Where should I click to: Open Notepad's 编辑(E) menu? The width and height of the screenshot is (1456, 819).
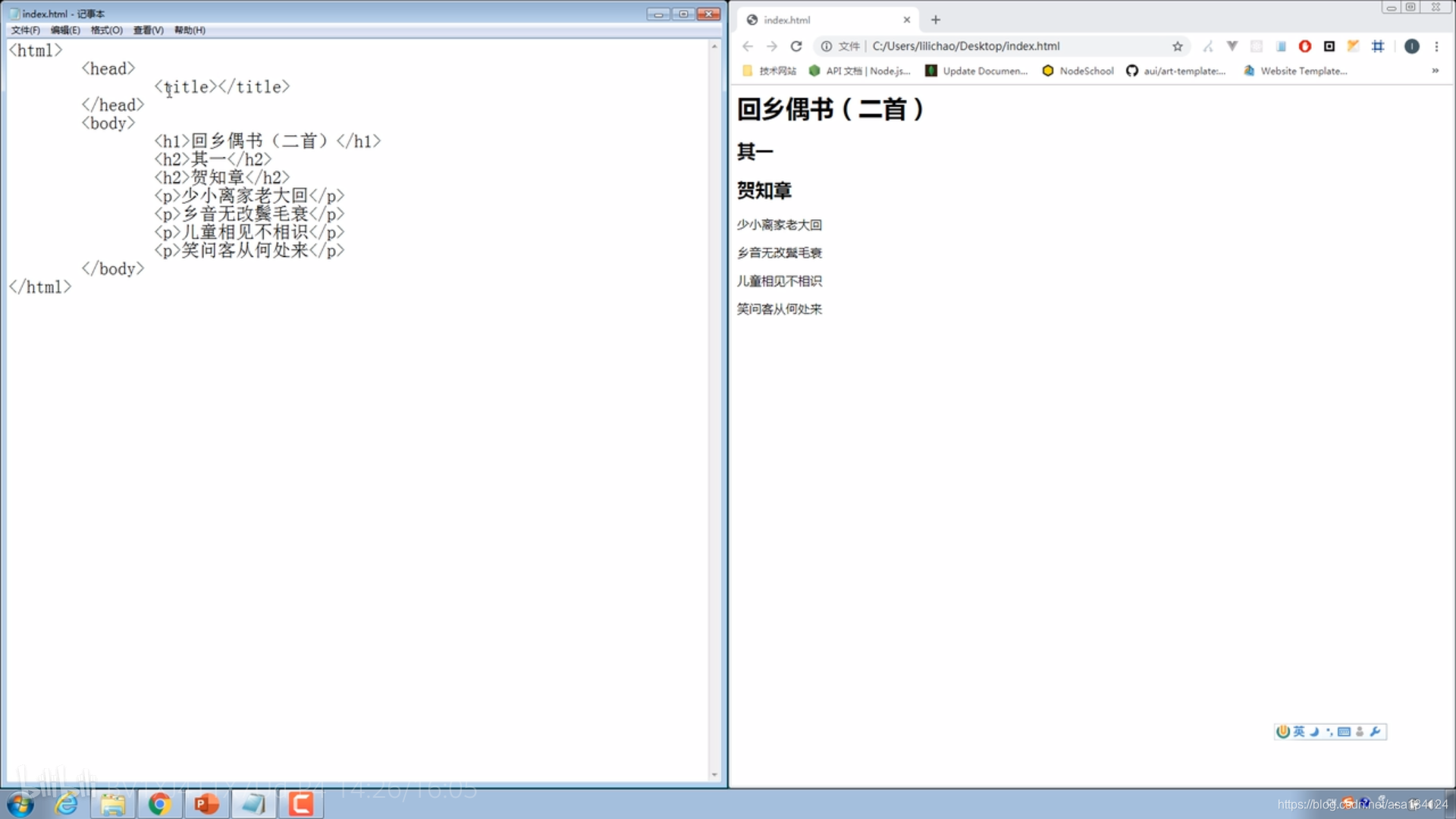point(65,30)
